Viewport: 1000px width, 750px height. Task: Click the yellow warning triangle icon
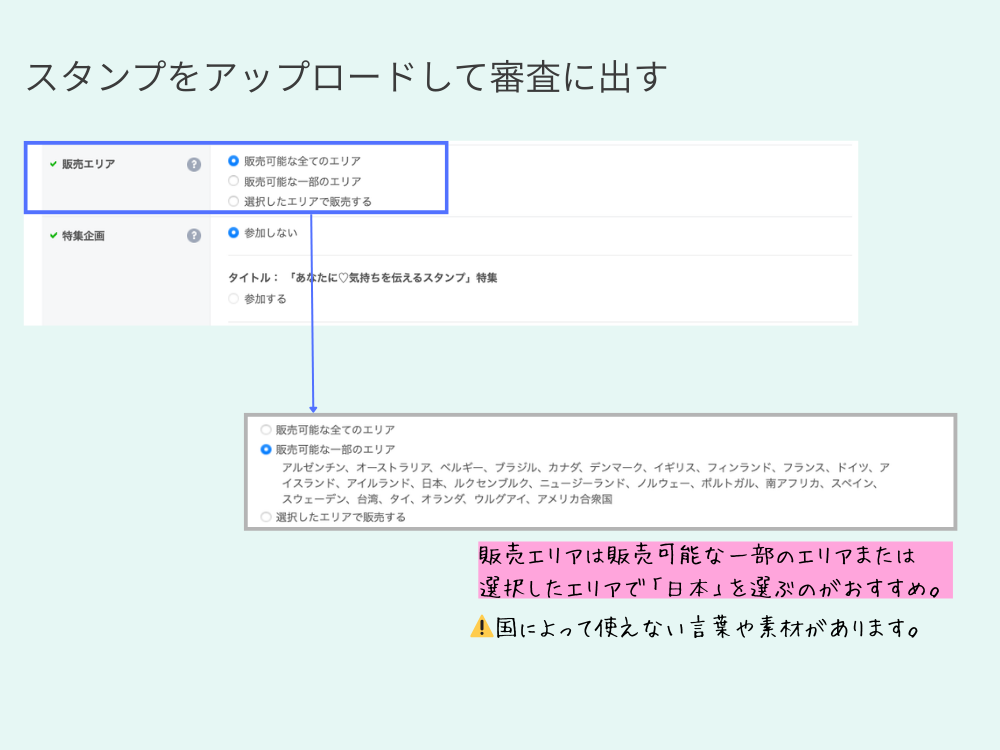pyautogui.click(x=480, y=627)
